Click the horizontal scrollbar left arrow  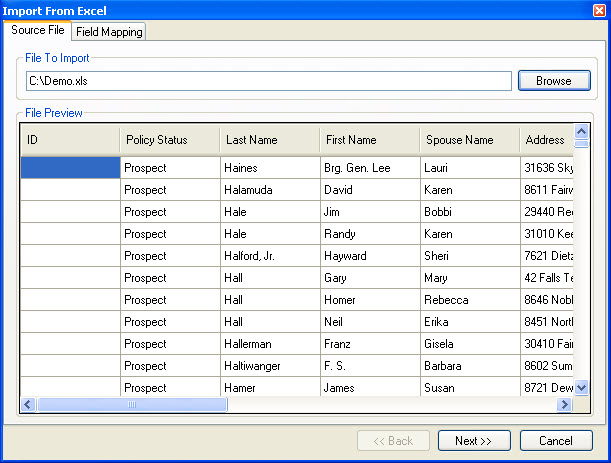pos(28,405)
